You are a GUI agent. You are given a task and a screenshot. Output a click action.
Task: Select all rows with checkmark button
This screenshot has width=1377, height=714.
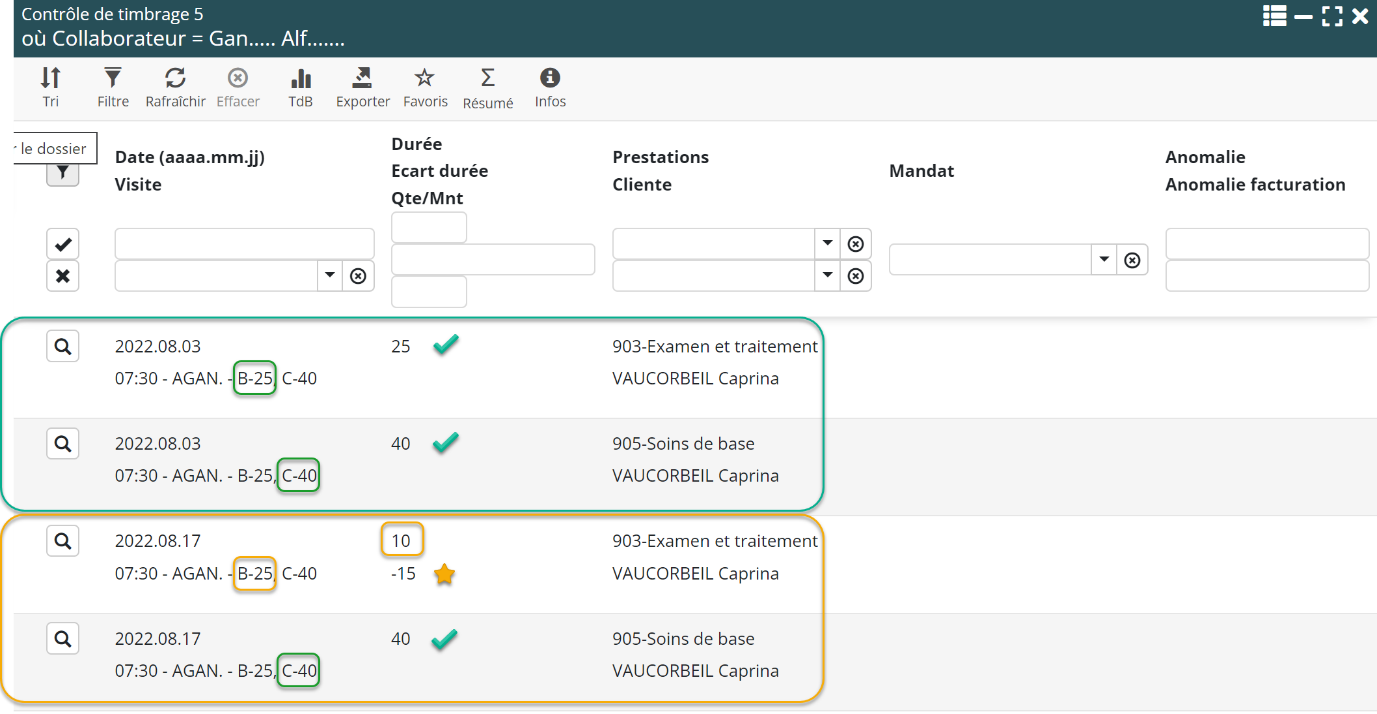(62, 244)
